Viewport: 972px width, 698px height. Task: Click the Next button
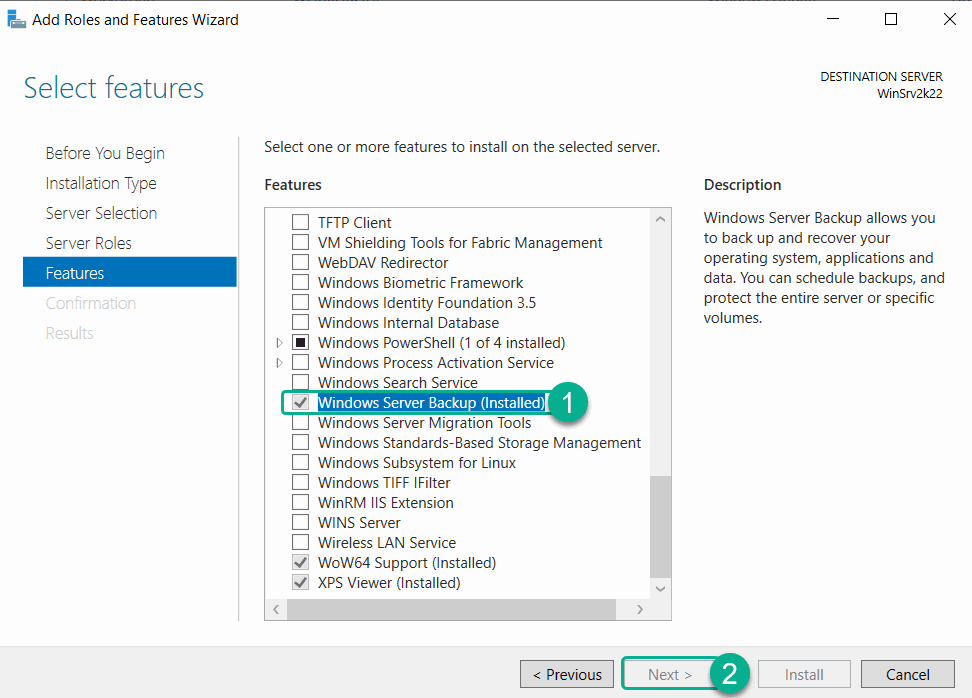[669, 674]
